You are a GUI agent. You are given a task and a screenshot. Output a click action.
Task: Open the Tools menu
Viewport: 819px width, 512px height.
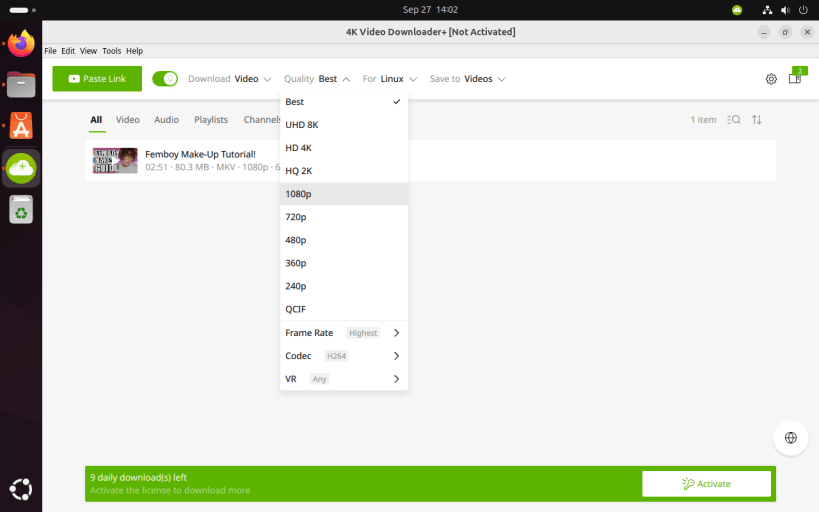[111, 51]
